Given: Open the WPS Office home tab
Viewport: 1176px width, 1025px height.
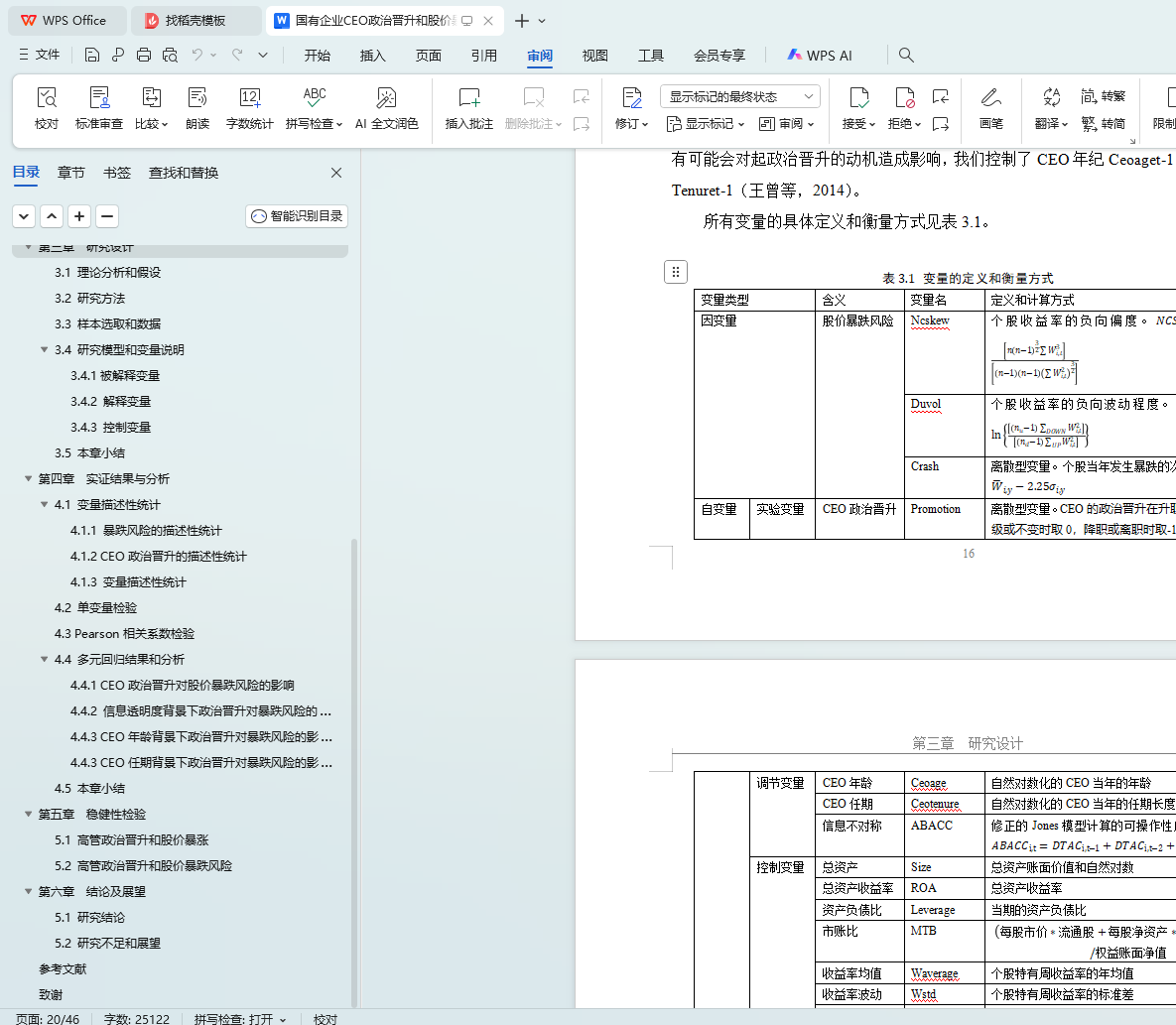Looking at the screenshot, I should (x=66, y=21).
